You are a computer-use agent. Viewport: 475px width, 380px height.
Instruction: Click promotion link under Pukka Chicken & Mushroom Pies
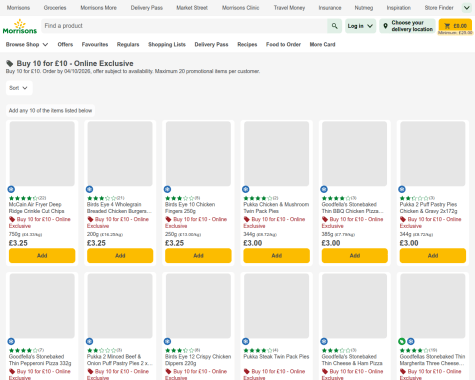pos(274,222)
